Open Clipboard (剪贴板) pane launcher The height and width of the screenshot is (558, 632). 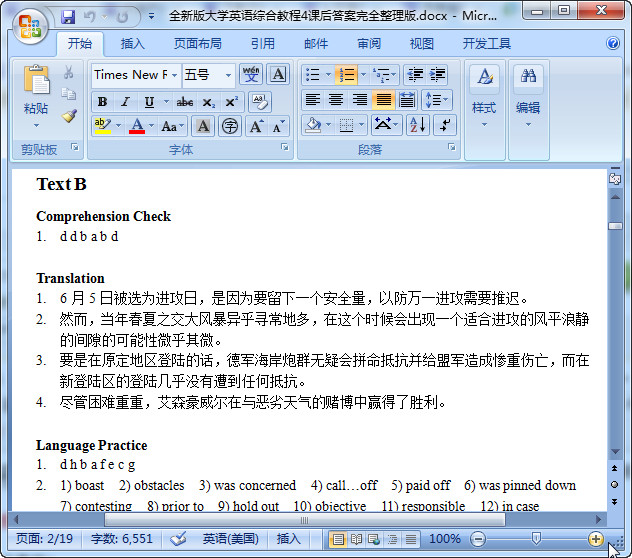click(x=75, y=147)
